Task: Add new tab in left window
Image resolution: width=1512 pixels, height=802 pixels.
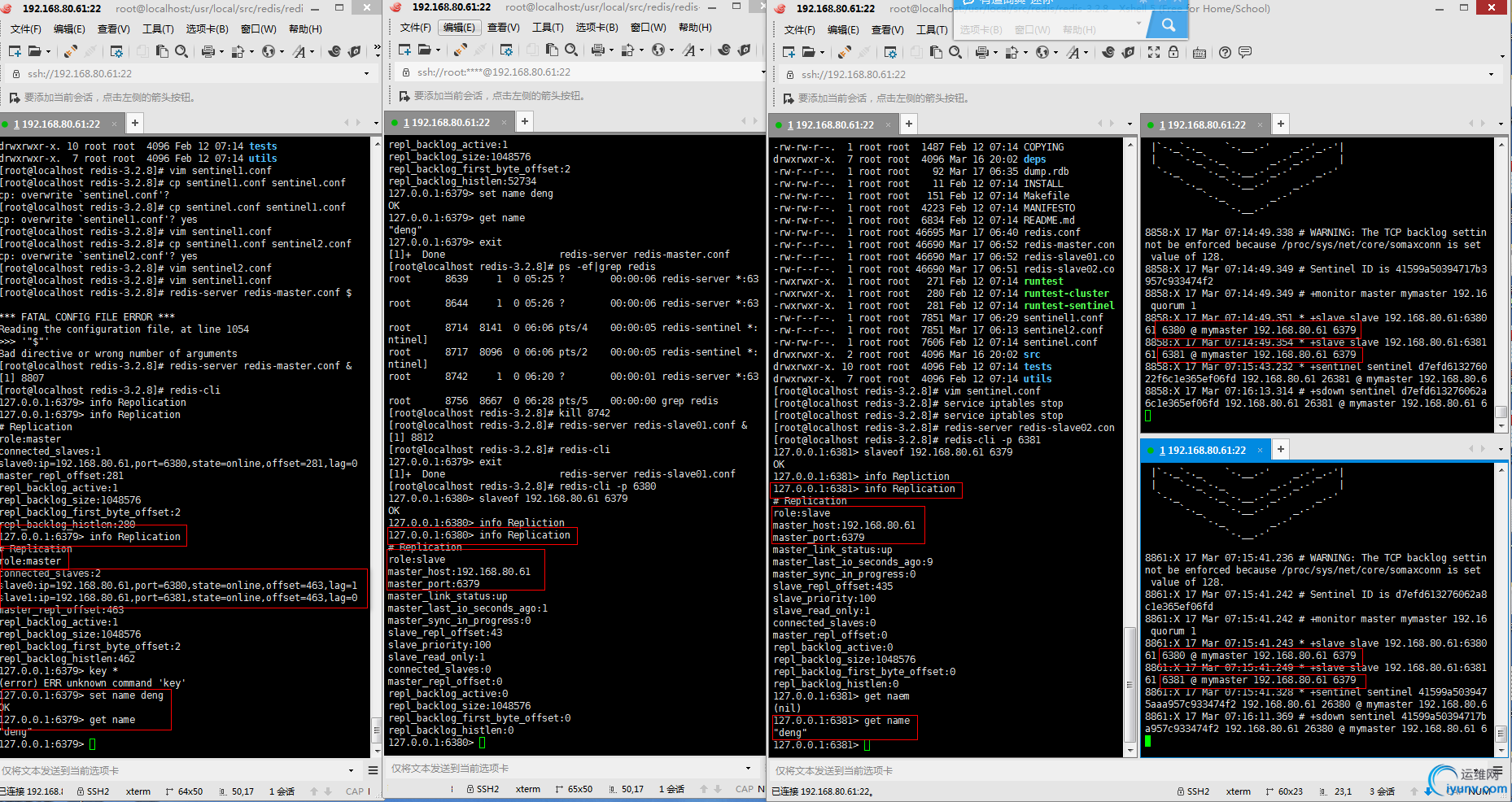Action: (x=135, y=123)
